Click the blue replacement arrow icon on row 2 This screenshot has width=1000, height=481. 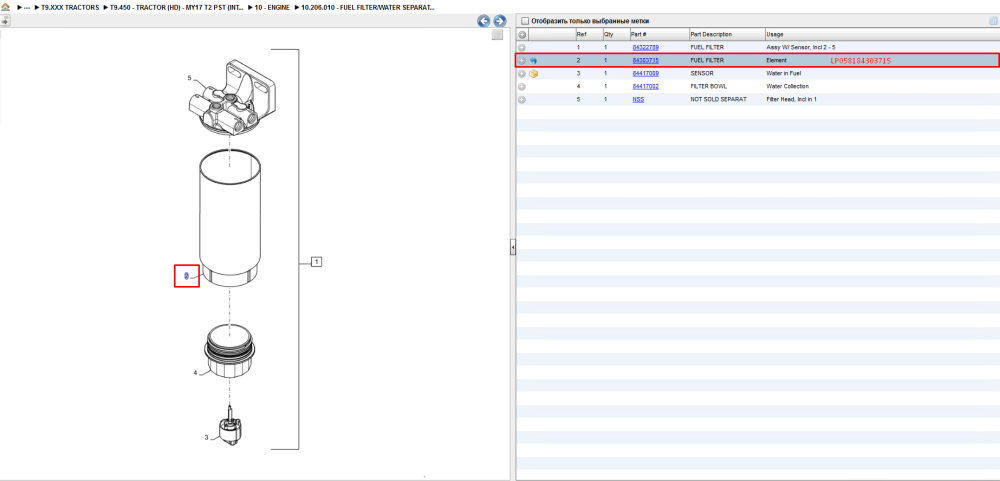tap(534, 61)
